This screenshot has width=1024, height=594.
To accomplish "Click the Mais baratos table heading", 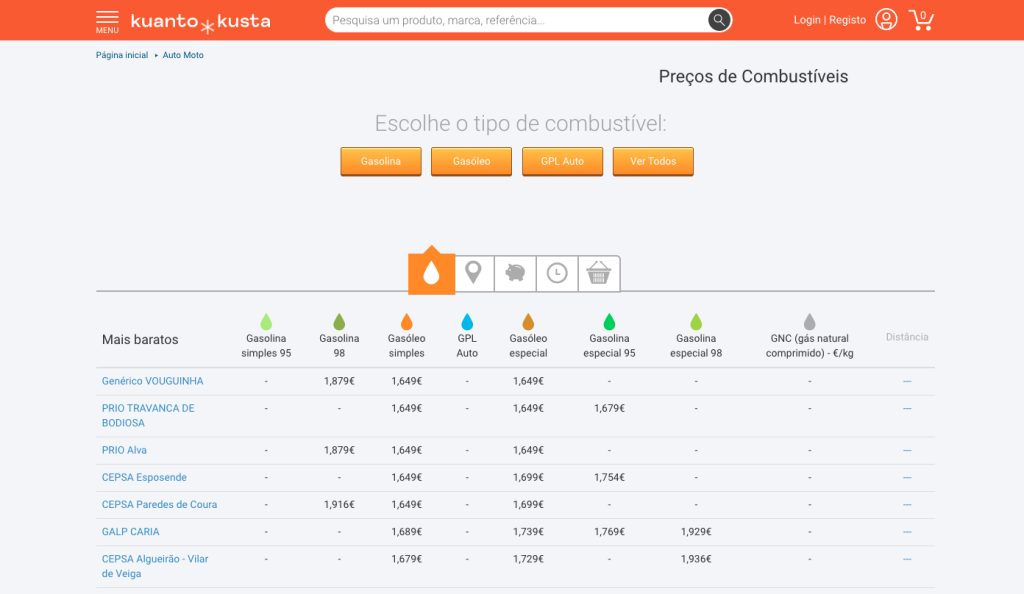I will click(140, 339).
